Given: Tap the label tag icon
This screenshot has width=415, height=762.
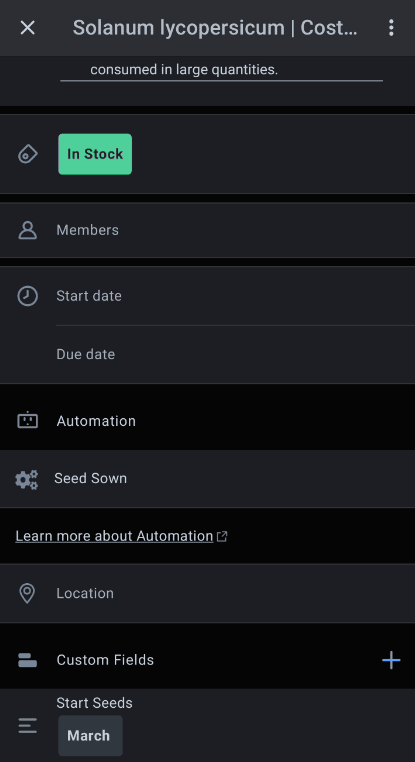Looking at the screenshot, I should tap(28, 155).
